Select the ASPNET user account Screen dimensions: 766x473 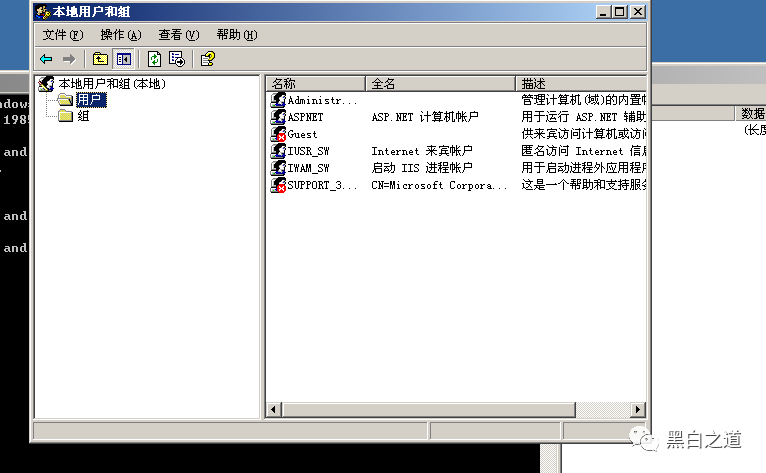click(x=305, y=117)
